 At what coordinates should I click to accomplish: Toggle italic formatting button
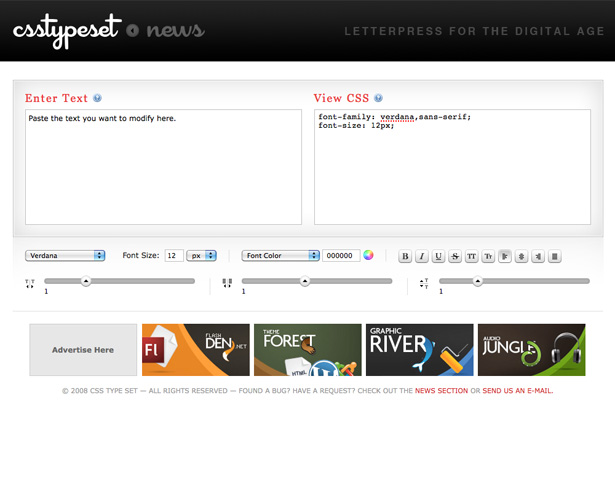click(x=422, y=256)
